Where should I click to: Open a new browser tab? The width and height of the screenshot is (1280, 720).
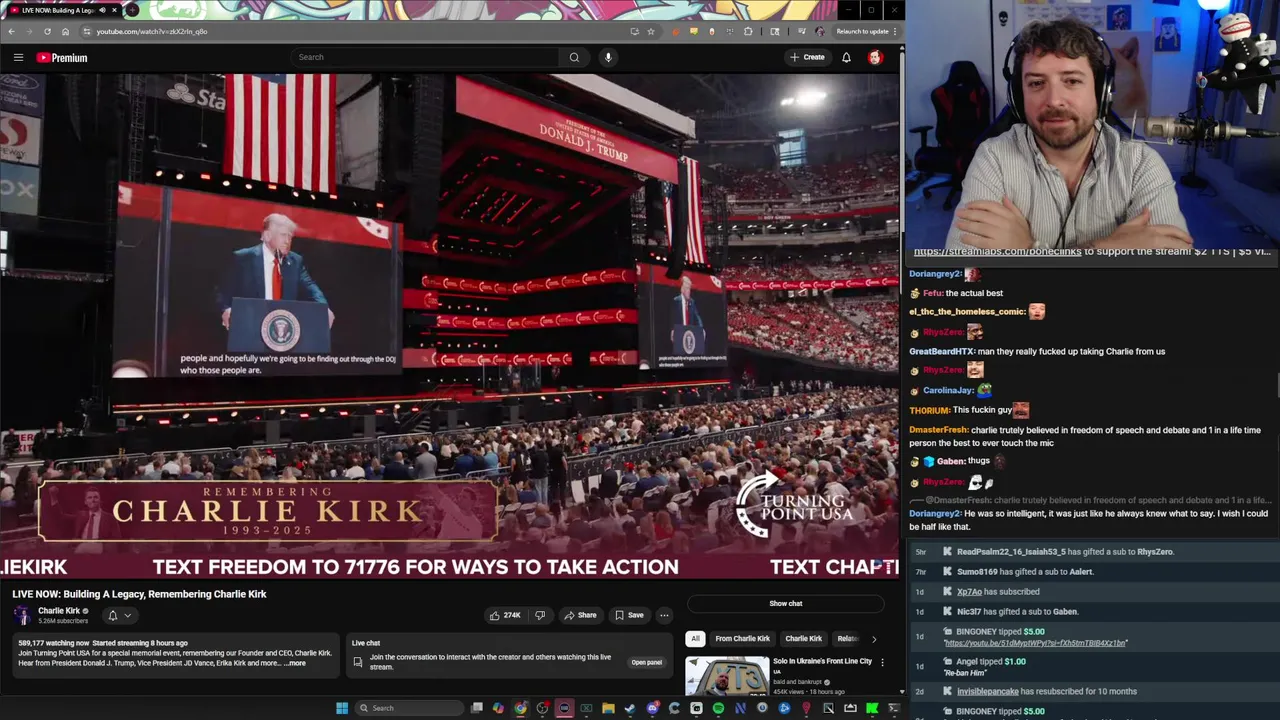pyautogui.click(x=132, y=10)
